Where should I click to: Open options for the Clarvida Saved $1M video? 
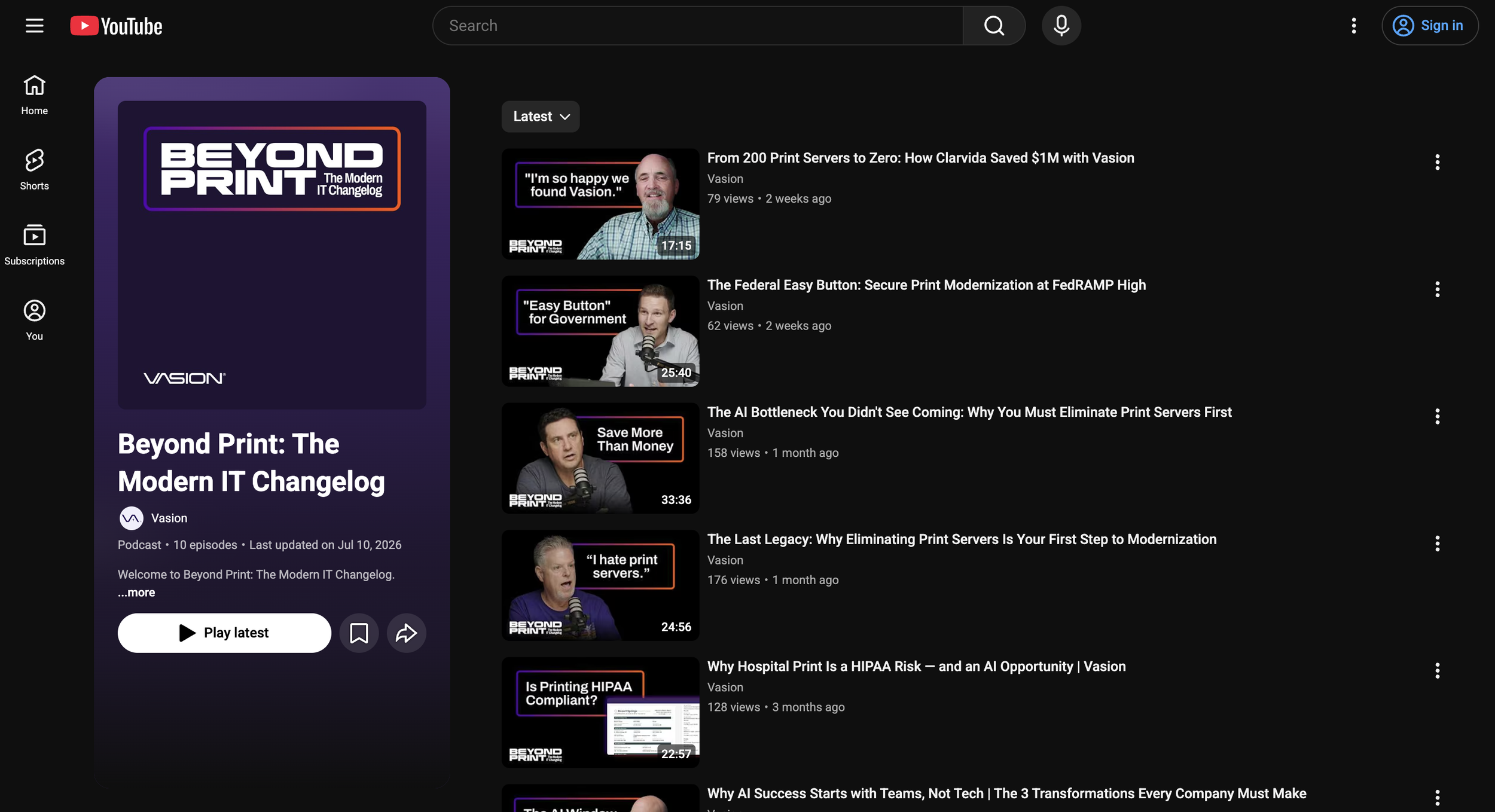point(1438,162)
